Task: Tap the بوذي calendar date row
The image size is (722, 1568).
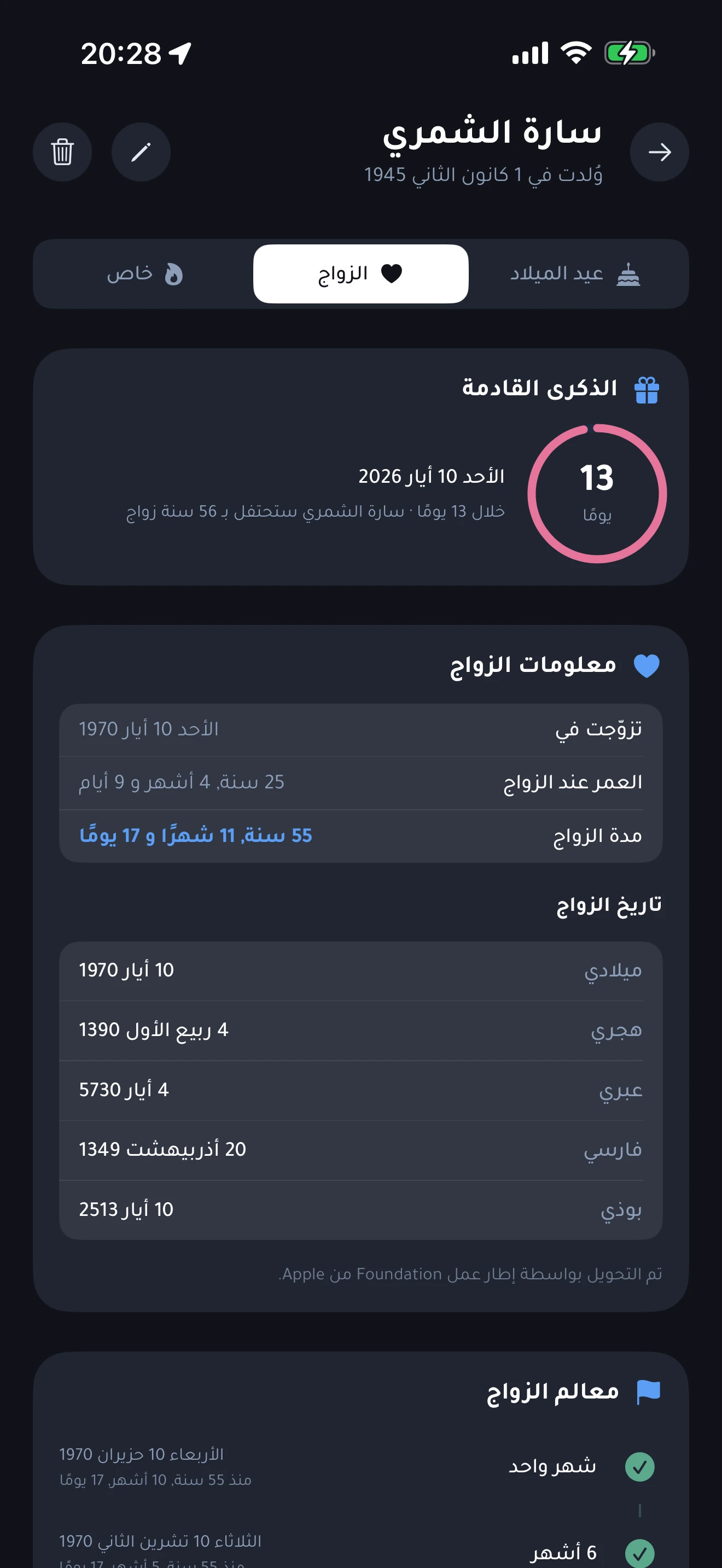Action: tap(360, 1209)
